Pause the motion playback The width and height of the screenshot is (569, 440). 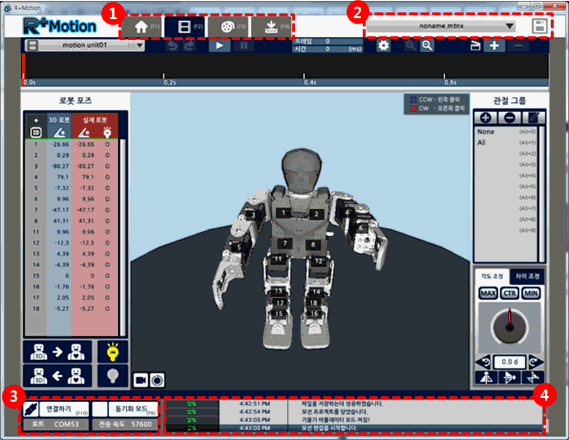(243, 46)
